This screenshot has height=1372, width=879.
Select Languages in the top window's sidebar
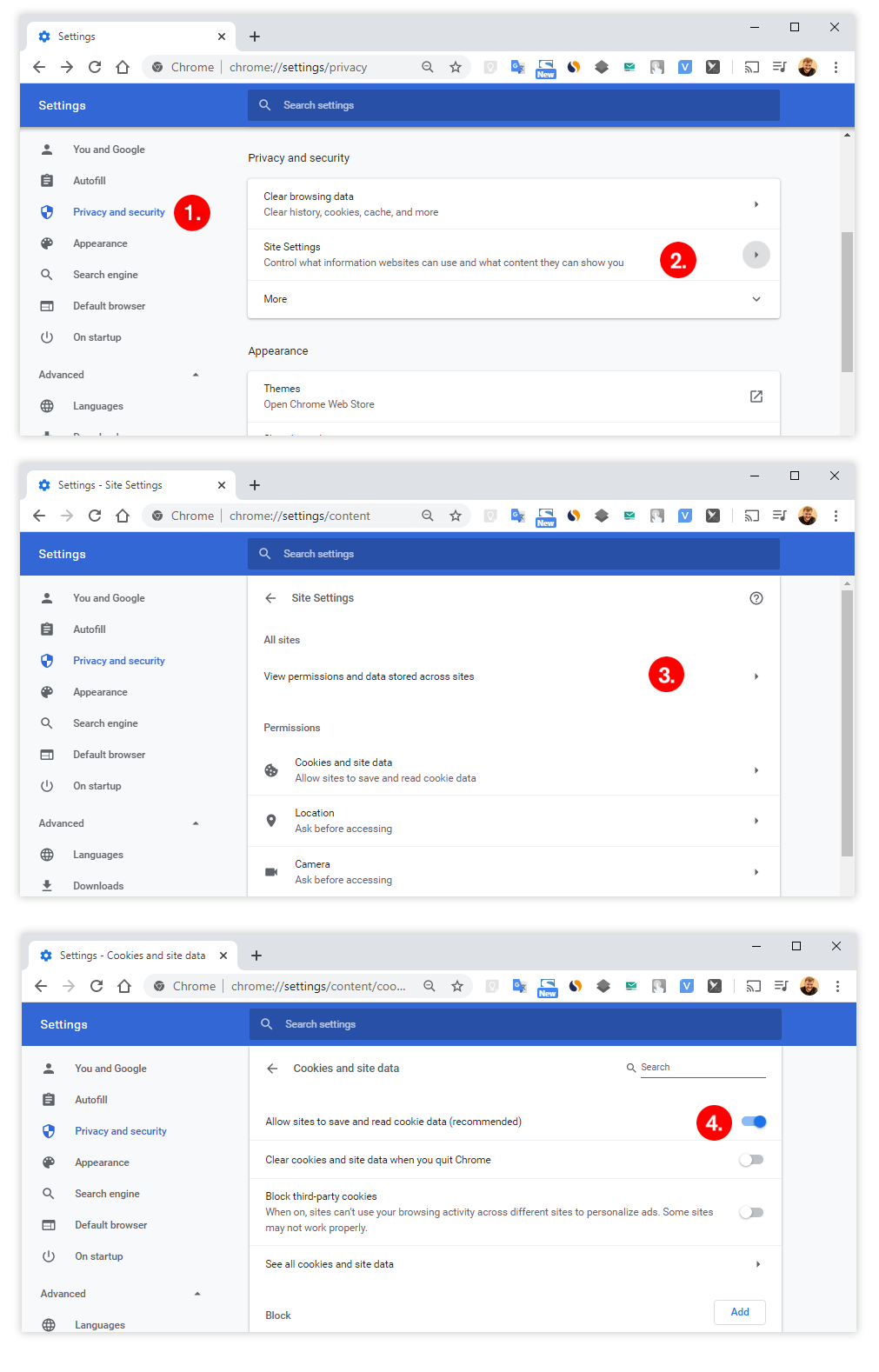coord(98,406)
